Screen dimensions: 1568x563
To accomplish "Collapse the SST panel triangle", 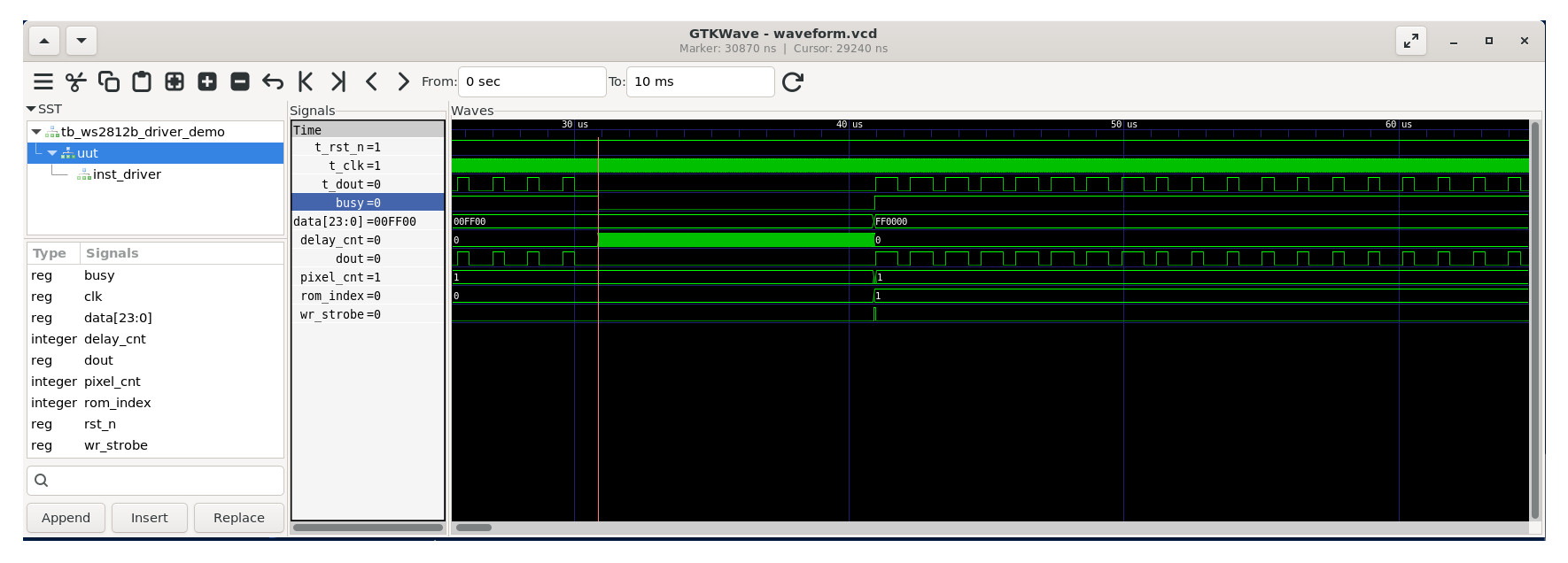I will (31, 109).
